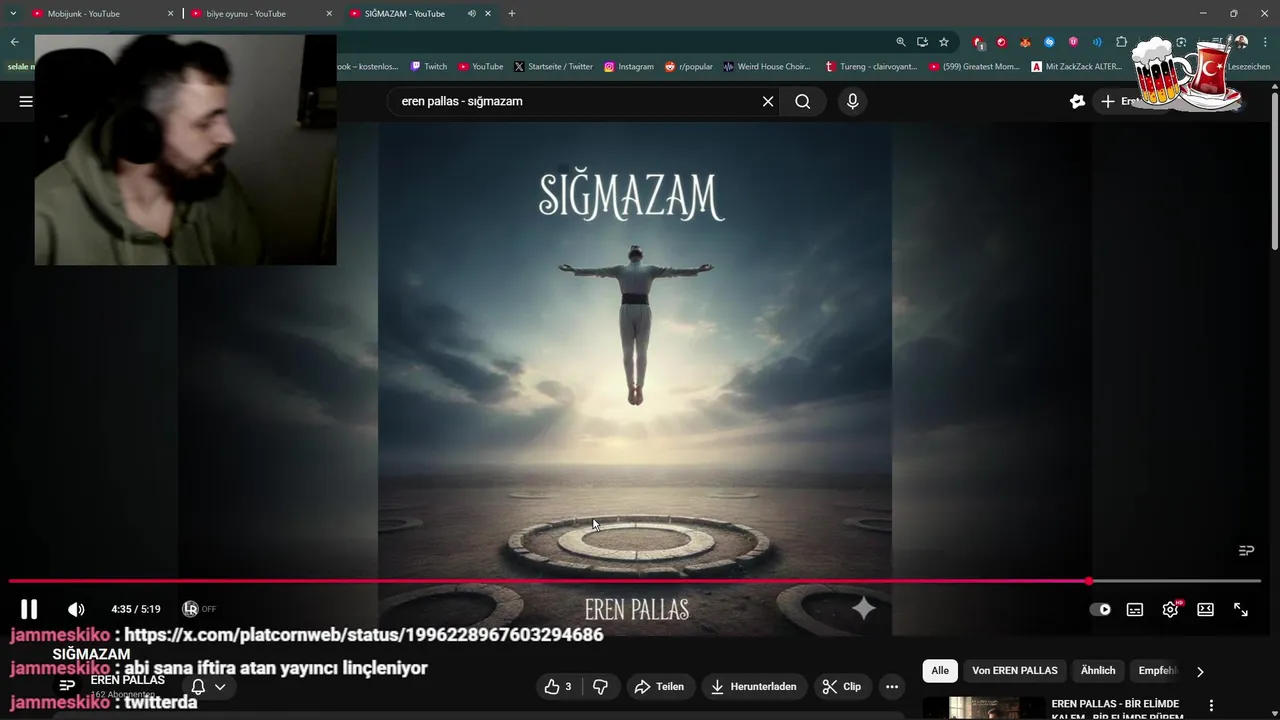The width and height of the screenshot is (1280, 720).
Task: Bookmark this page with star
Action: (x=943, y=42)
